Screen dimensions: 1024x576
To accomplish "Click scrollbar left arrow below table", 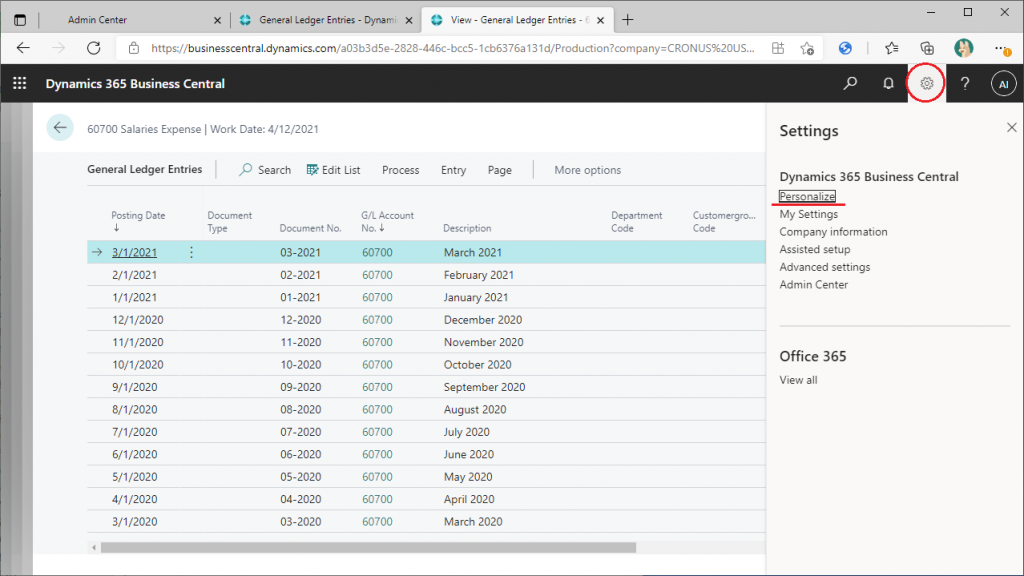I will coord(94,547).
